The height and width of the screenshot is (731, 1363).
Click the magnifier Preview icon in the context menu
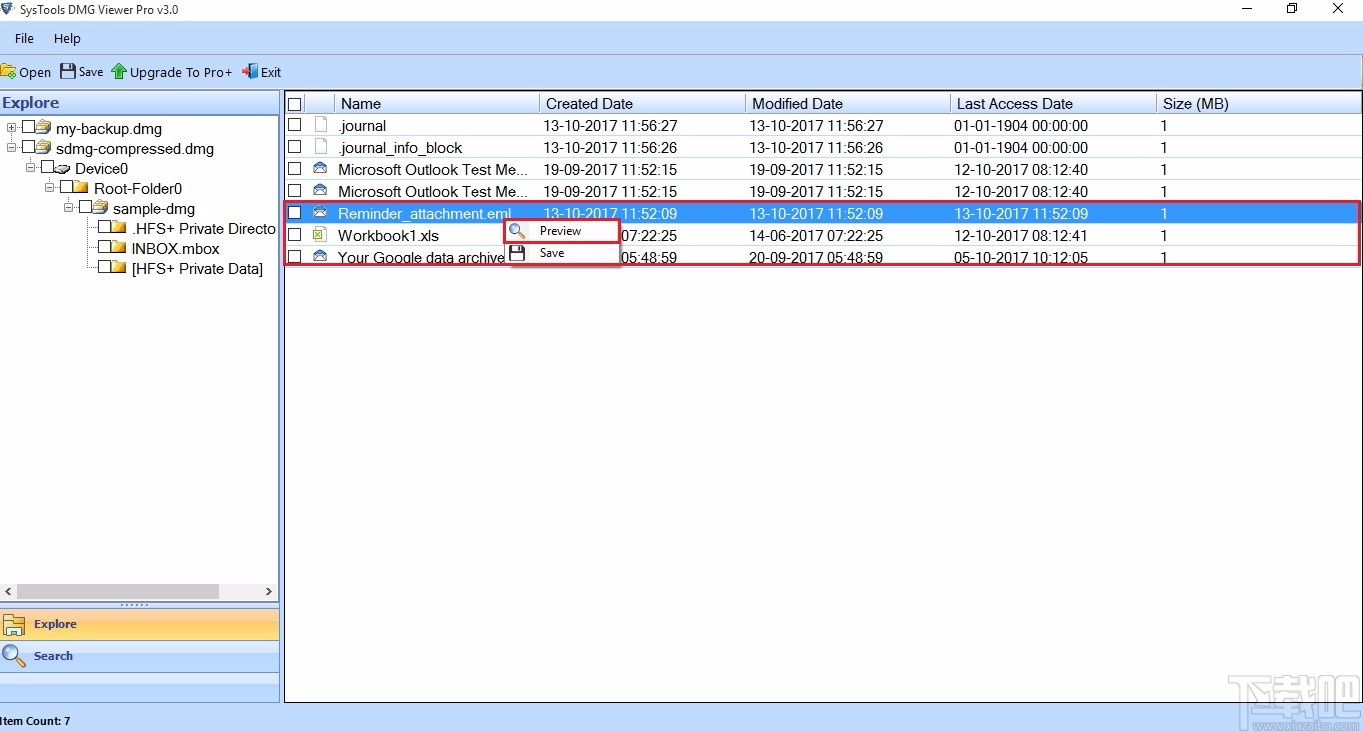pos(517,230)
